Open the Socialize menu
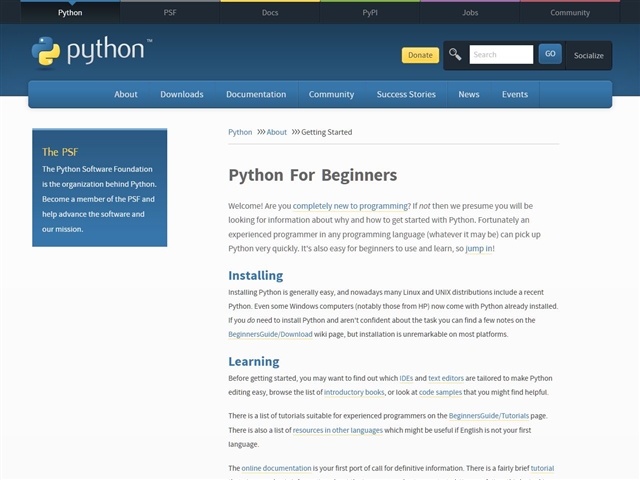The height and width of the screenshot is (480, 640). [588, 56]
